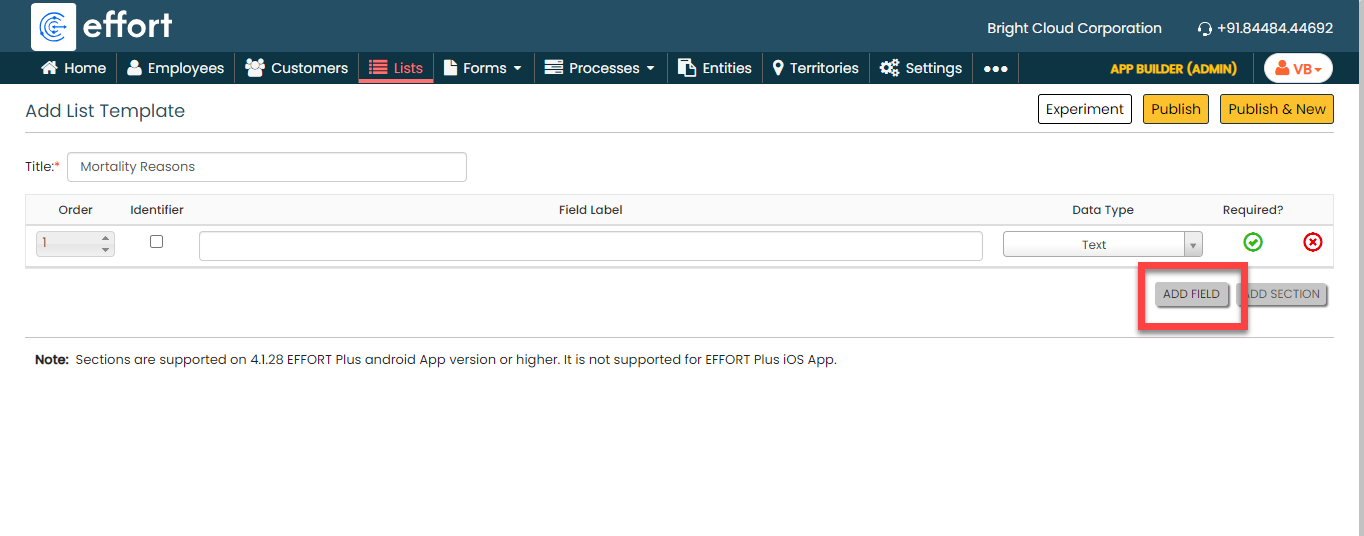Click the headset phone support icon
This screenshot has width=1364, height=536.
(x=1204, y=29)
